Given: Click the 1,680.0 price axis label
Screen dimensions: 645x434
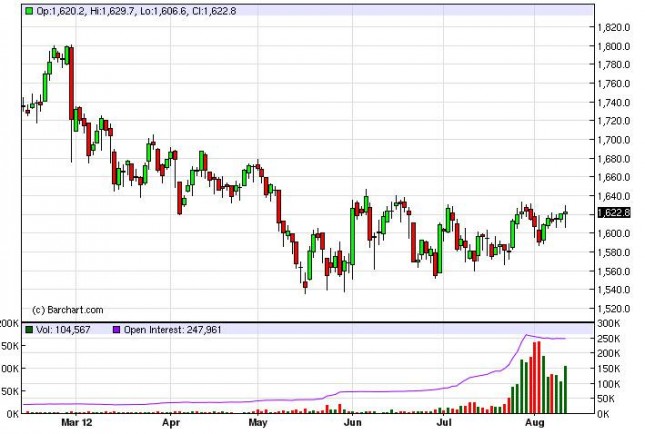Looking at the screenshot, I should coord(613,159).
